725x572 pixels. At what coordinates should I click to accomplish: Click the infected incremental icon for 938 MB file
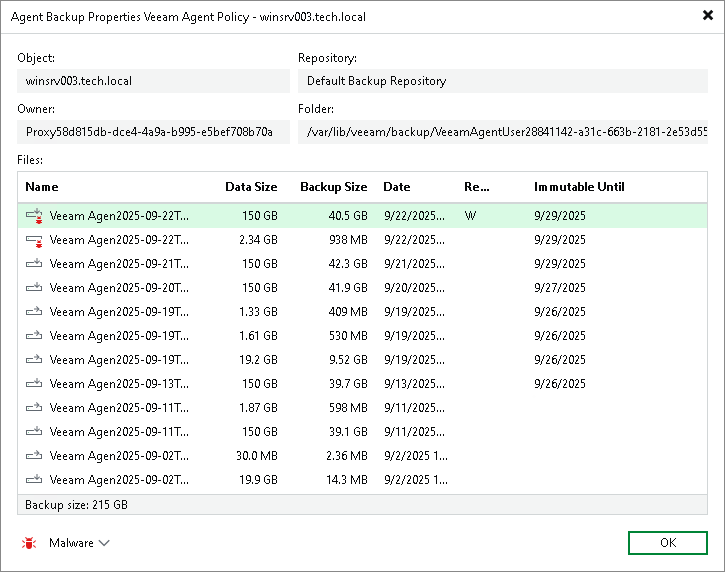(34, 240)
